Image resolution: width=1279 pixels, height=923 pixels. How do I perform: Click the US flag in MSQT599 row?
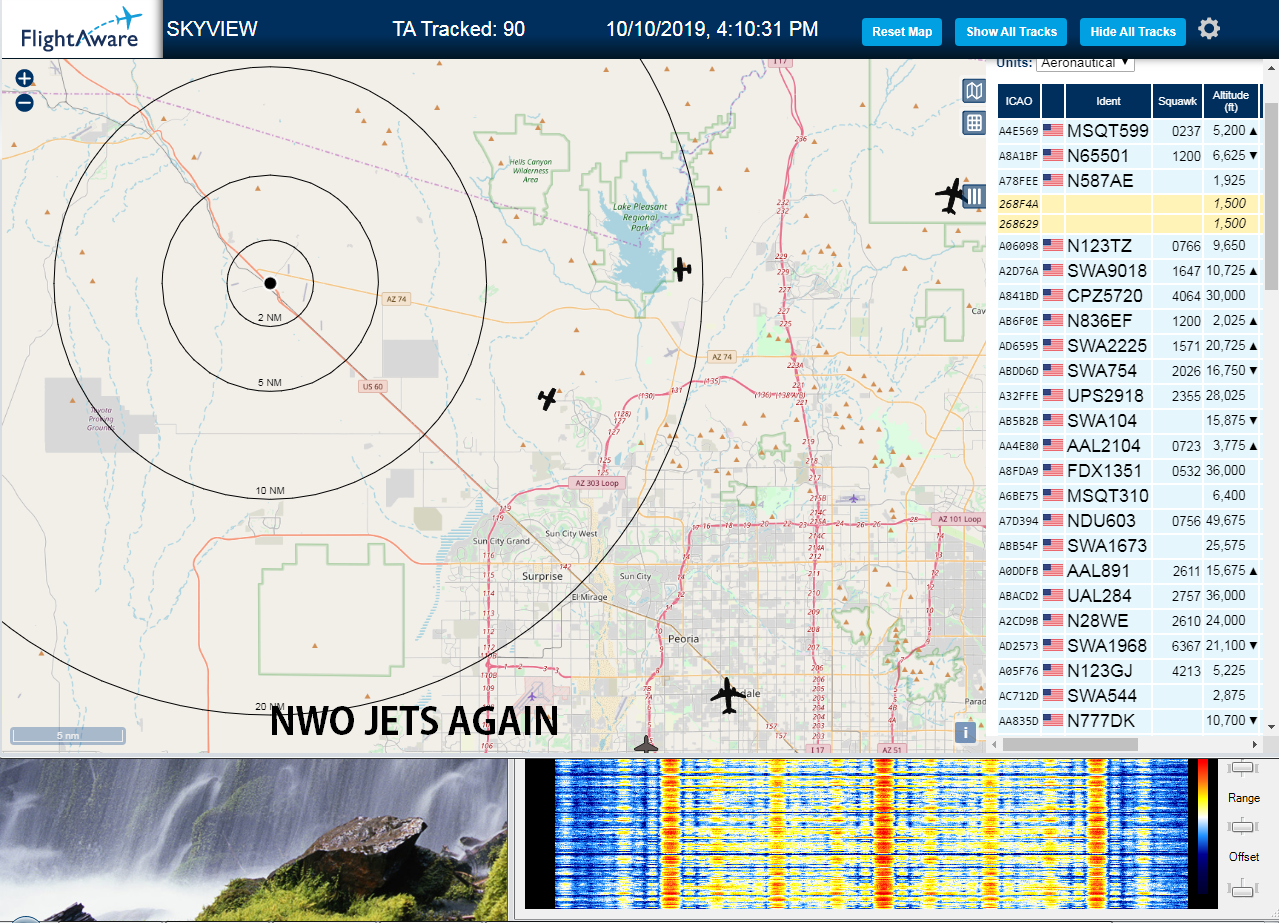coord(1053,130)
